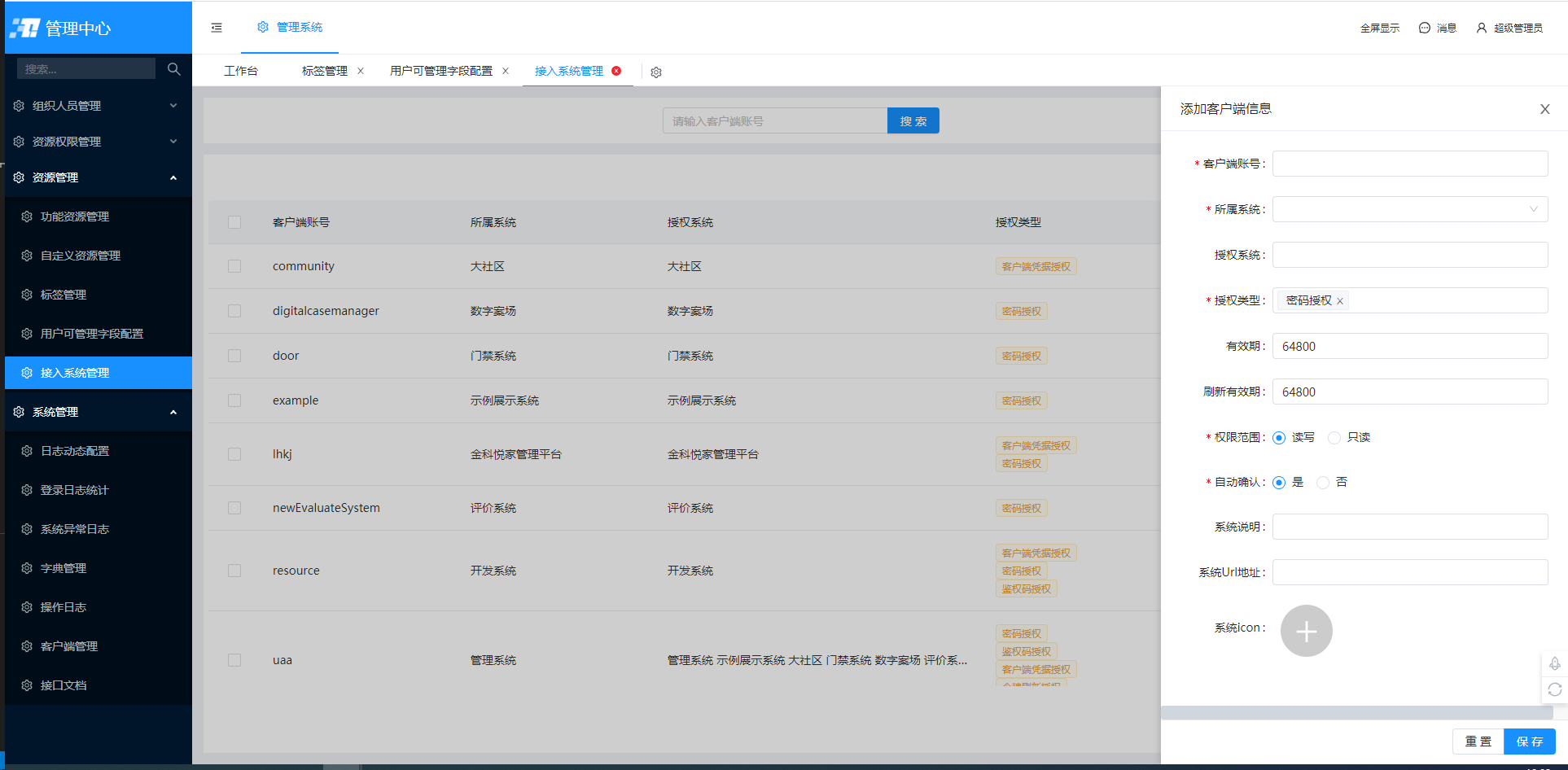Open 接入系统管理 in sidebar
Screen dimensions: 1568x770
(99, 373)
